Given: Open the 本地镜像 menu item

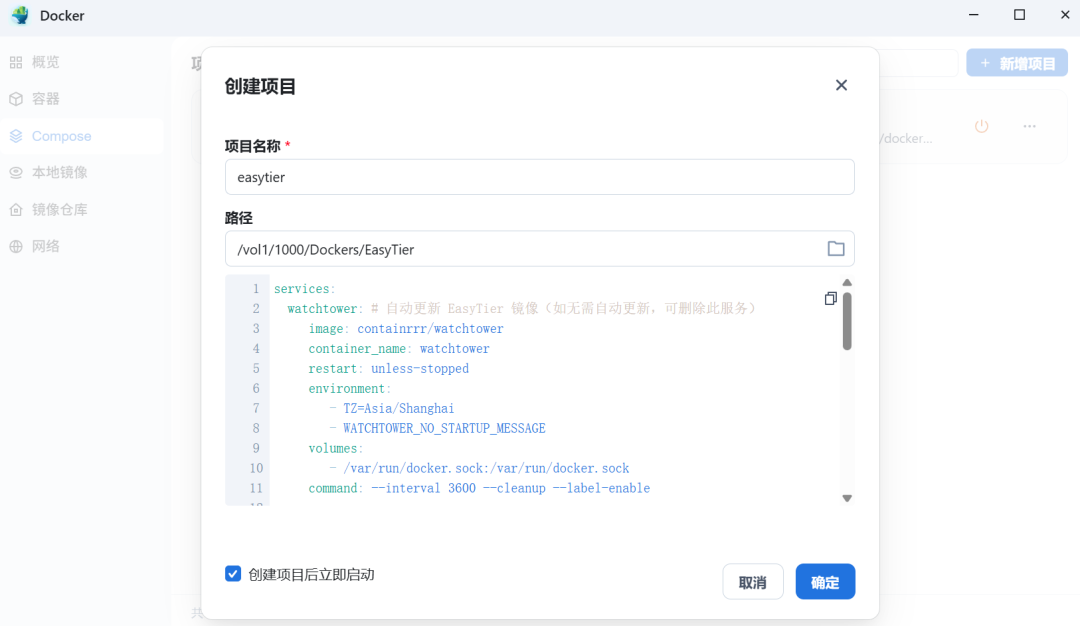Looking at the screenshot, I should click(x=82, y=173).
